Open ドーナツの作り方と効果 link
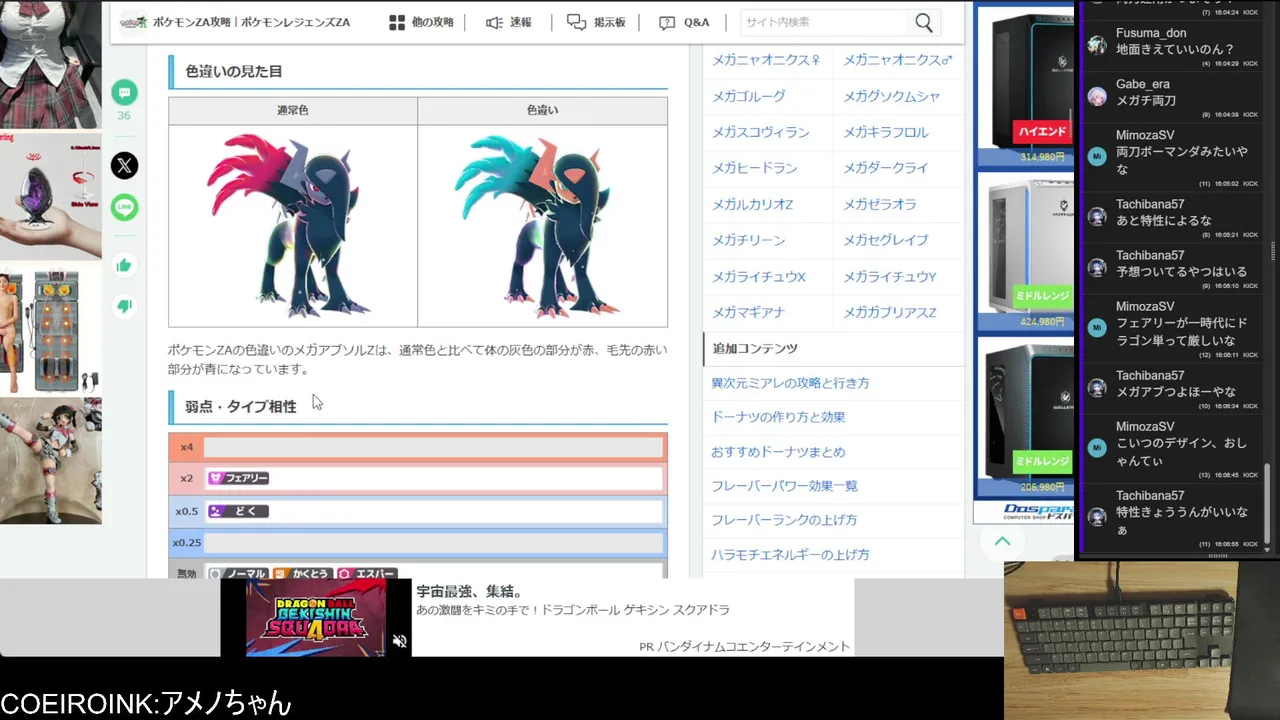Viewport: 1280px width, 720px height. click(x=778, y=417)
